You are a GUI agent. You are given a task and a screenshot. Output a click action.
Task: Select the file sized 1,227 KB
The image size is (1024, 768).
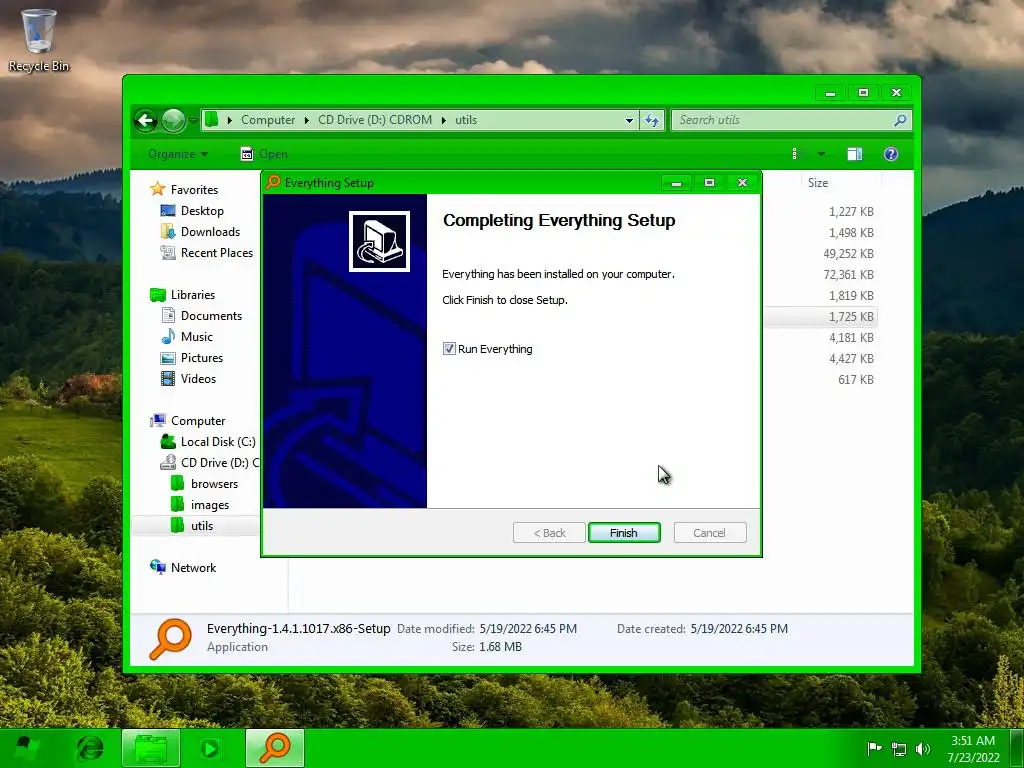pyautogui.click(x=851, y=212)
